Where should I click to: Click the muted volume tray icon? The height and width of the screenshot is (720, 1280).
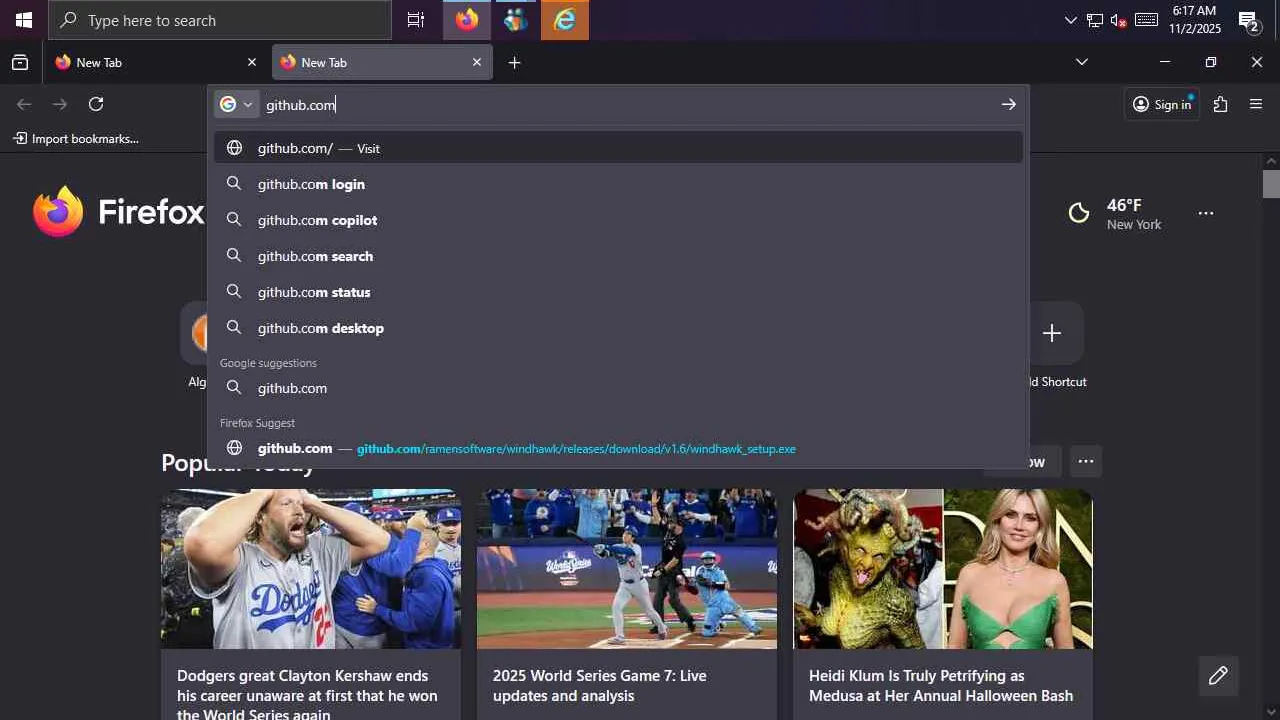(1119, 20)
